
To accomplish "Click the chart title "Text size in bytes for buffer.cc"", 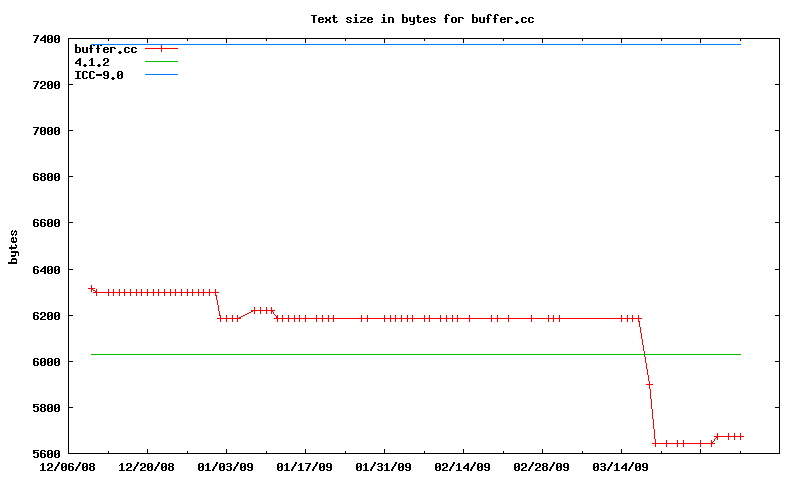I will (x=415, y=19).
